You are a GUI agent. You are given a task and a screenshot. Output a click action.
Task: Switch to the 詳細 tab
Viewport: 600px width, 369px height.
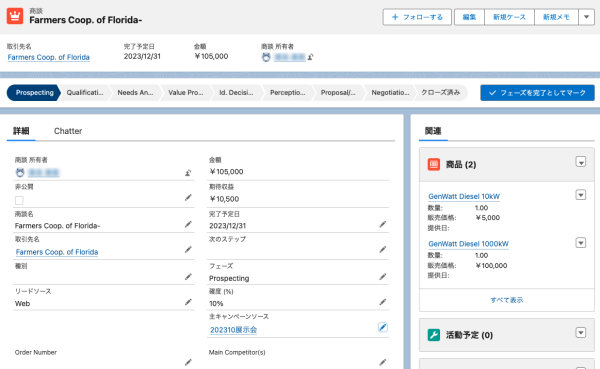point(21,131)
